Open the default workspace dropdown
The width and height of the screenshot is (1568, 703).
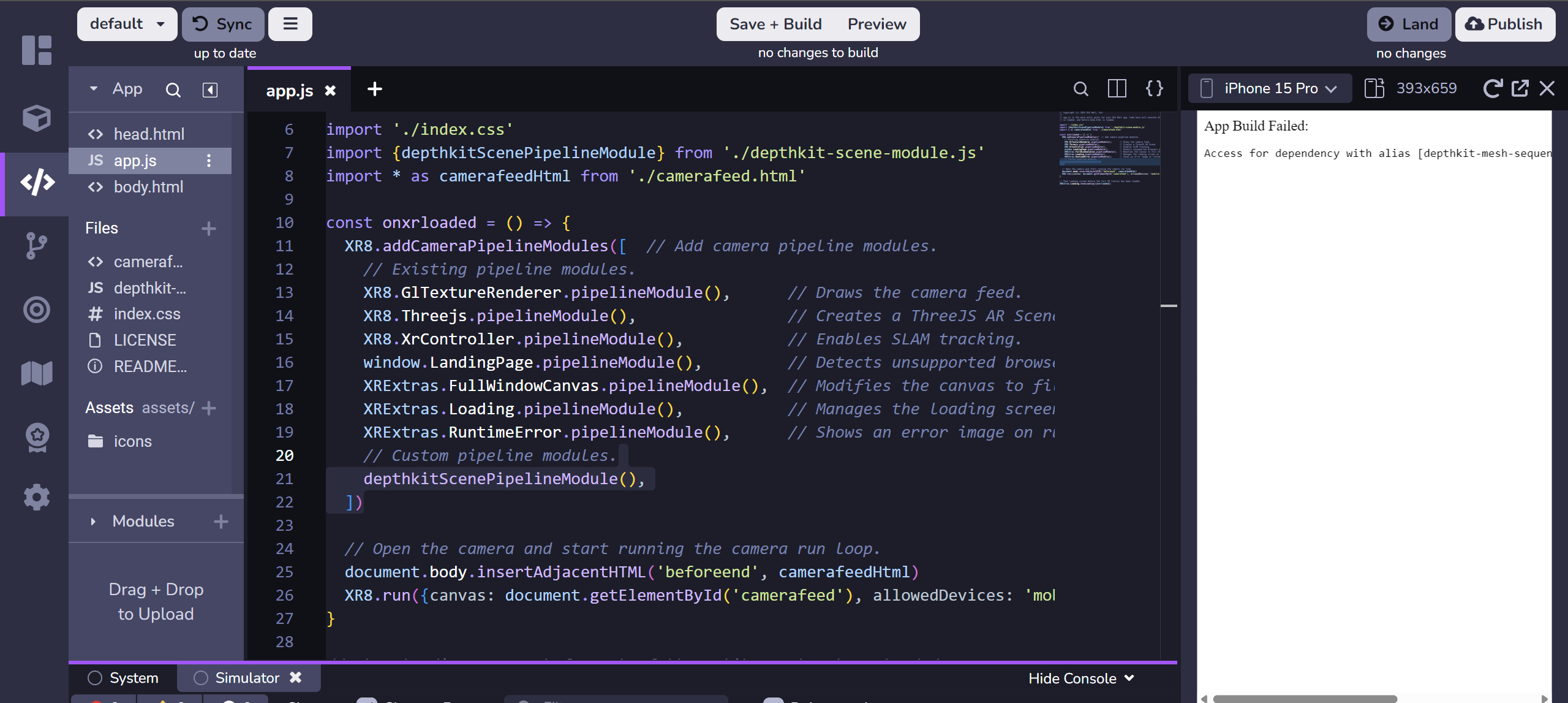coord(127,24)
